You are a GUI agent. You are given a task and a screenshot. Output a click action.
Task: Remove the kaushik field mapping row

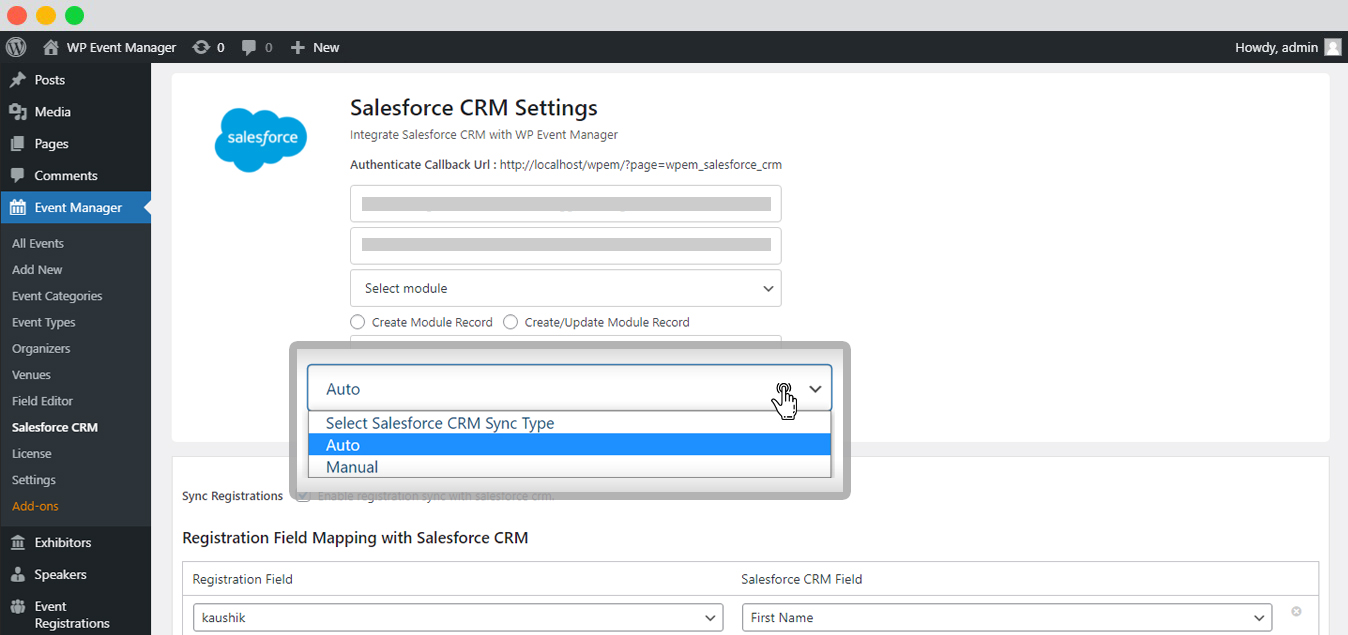[x=1296, y=611]
